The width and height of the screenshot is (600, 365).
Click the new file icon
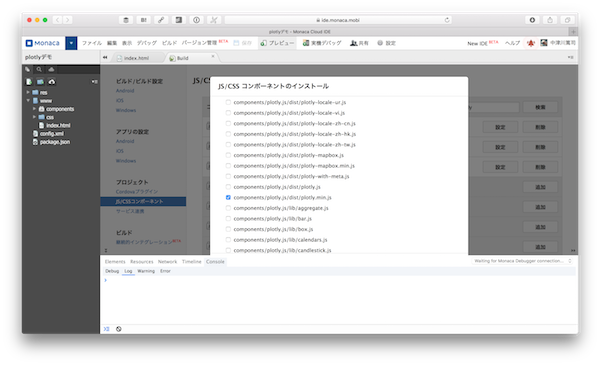[x=29, y=81]
